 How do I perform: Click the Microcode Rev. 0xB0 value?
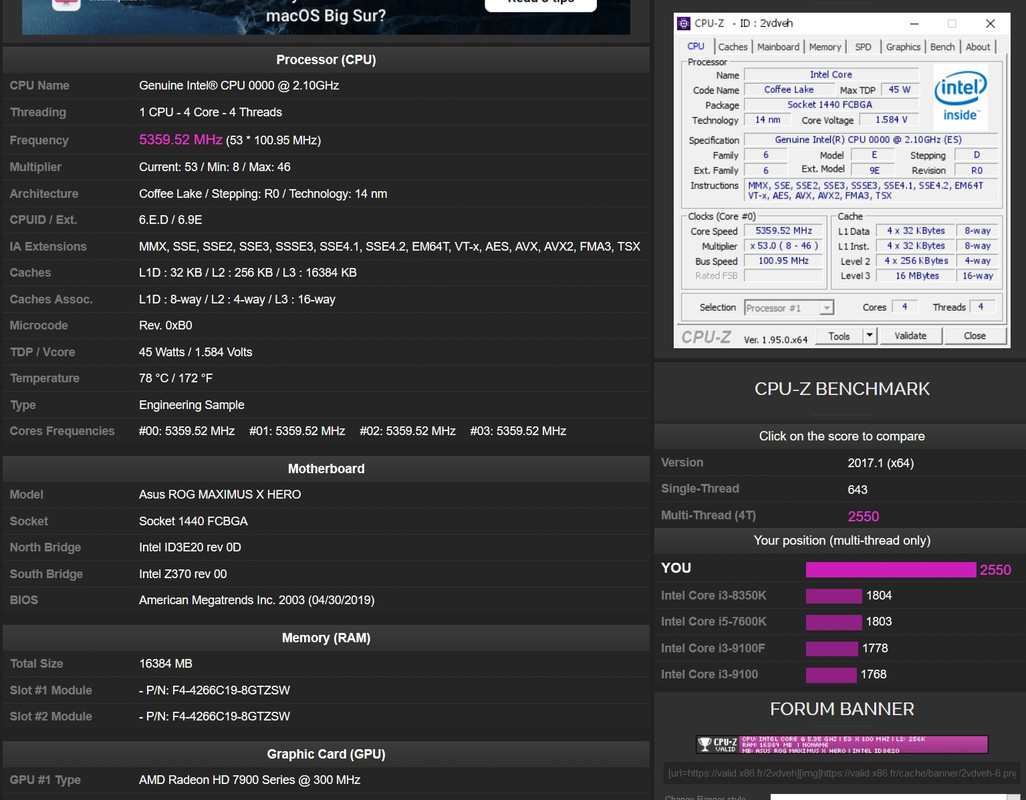(x=166, y=326)
